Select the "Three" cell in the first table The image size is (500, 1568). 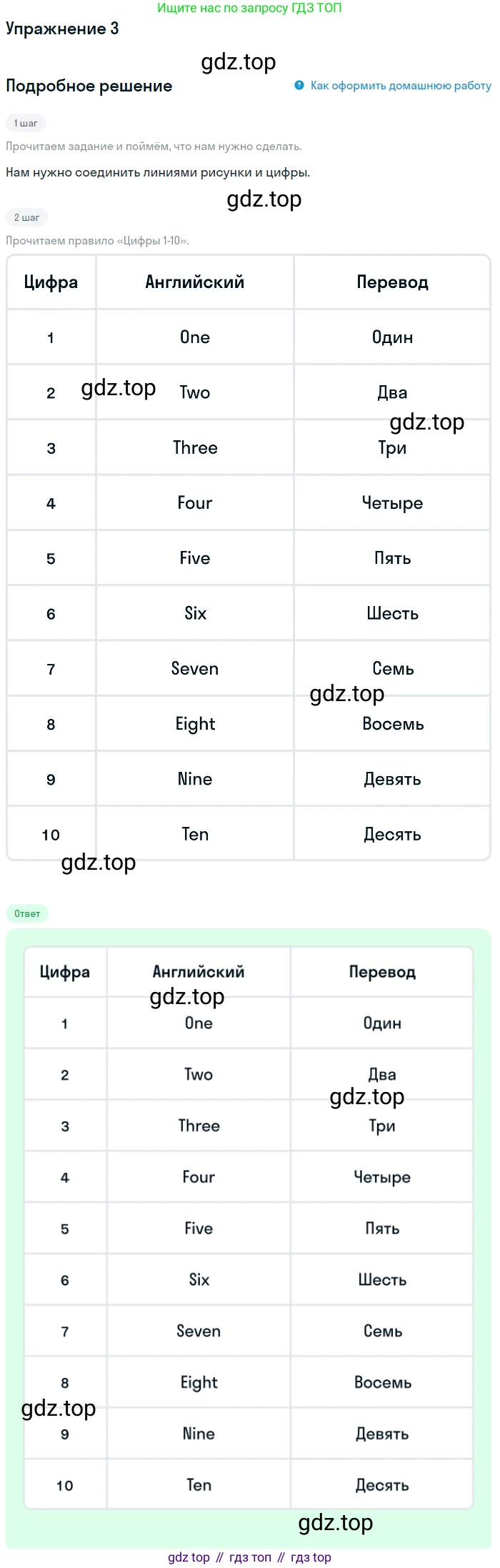[x=195, y=448]
